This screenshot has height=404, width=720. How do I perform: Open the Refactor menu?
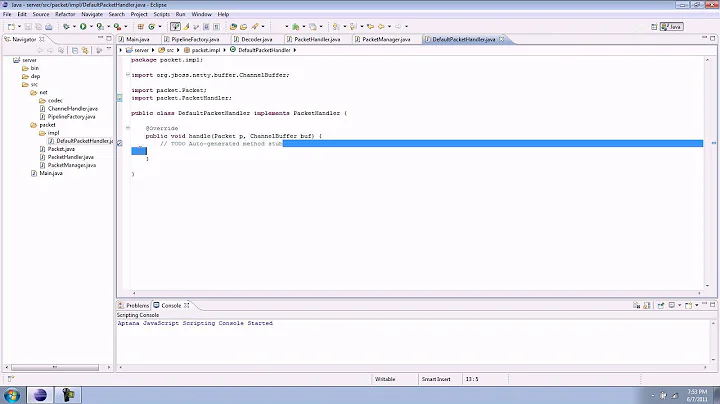[x=65, y=14]
